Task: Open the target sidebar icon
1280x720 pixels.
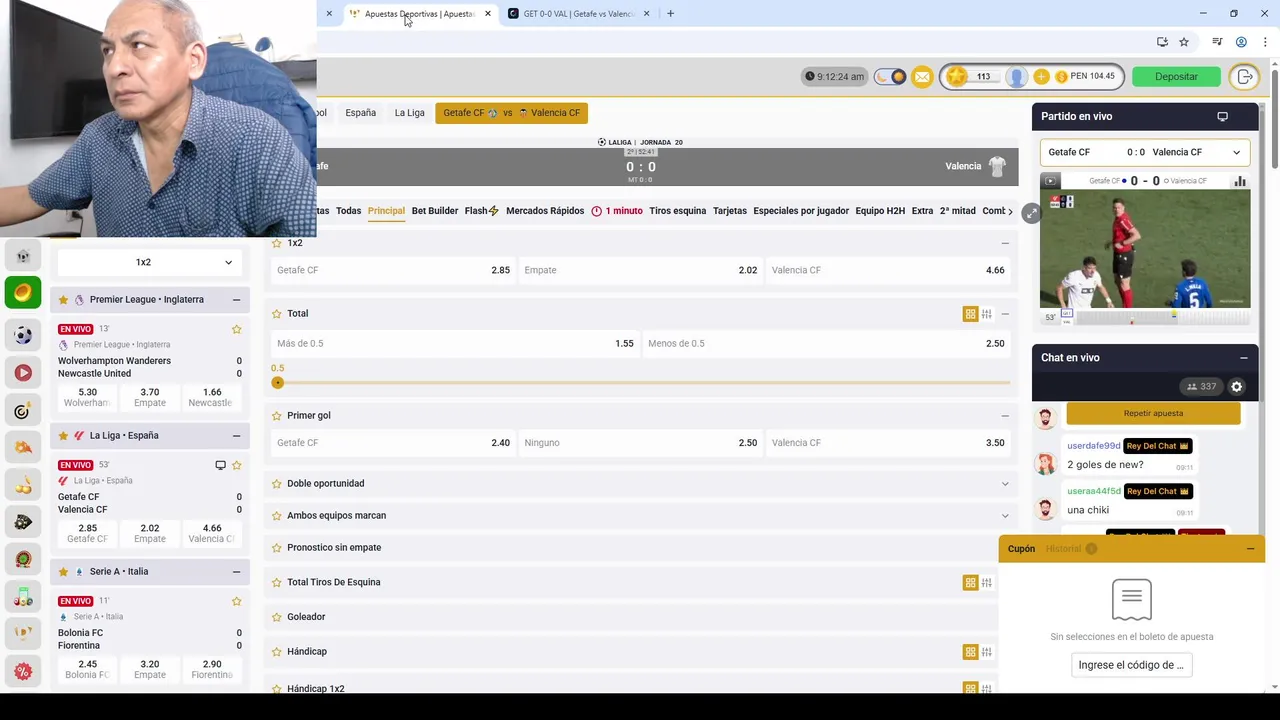Action: pyautogui.click(x=23, y=411)
